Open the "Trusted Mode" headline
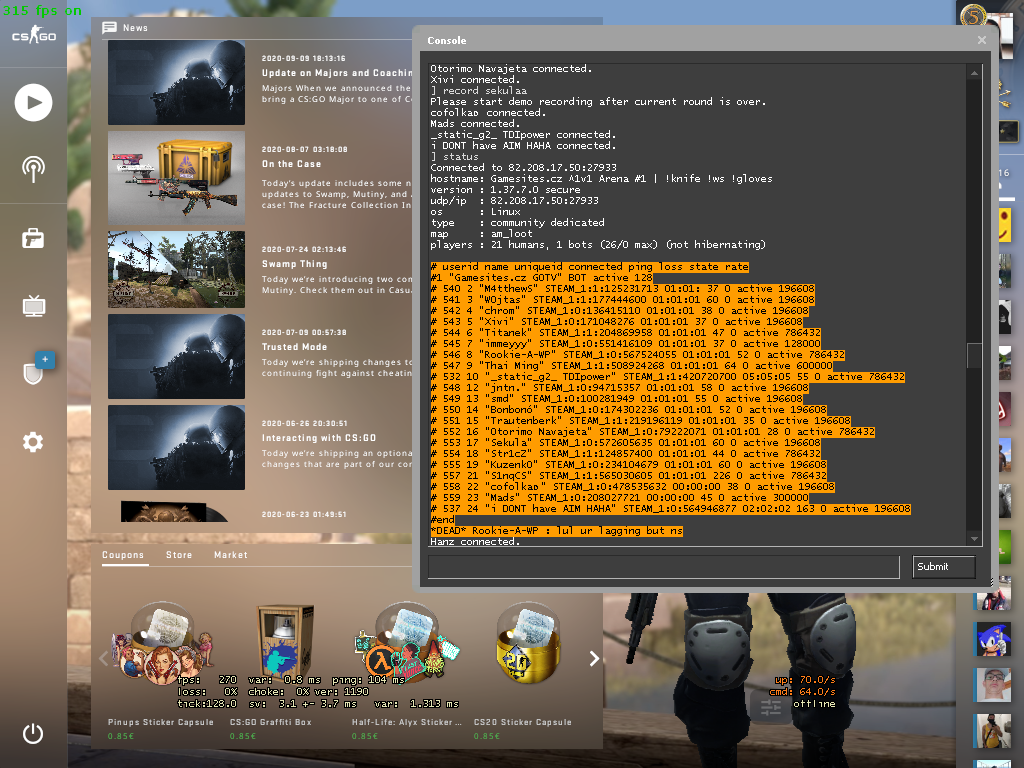The height and width of the screenshot is (768, 1024). [295, 347]
